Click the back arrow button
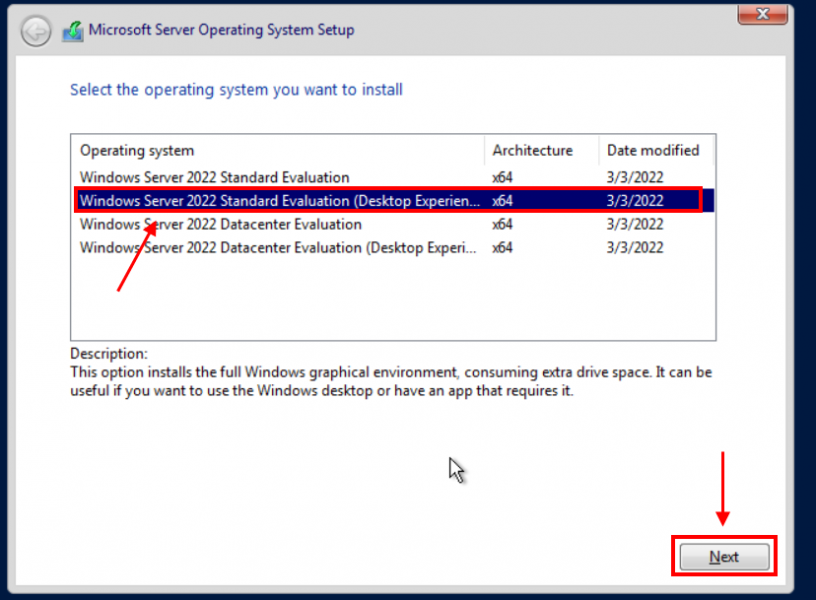This screenshot has width=816, height=600. click(36, 31)
